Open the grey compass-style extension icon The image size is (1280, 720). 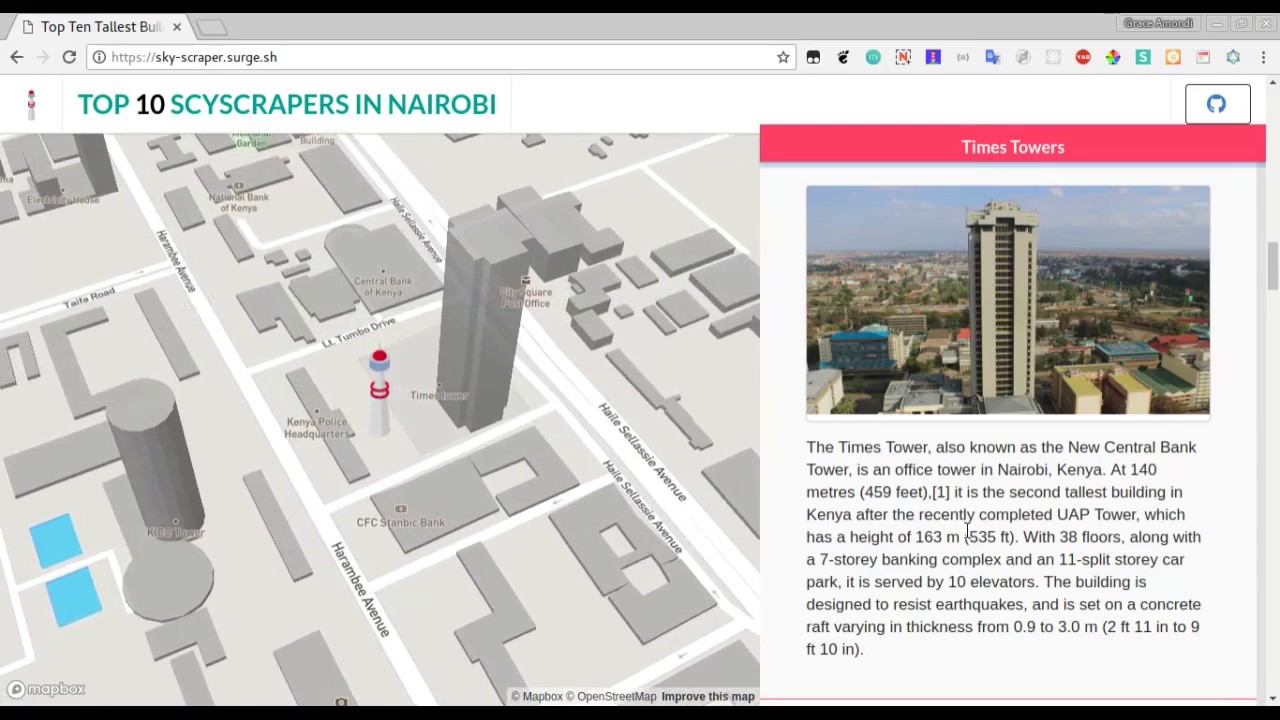(x=1023, y=57)
